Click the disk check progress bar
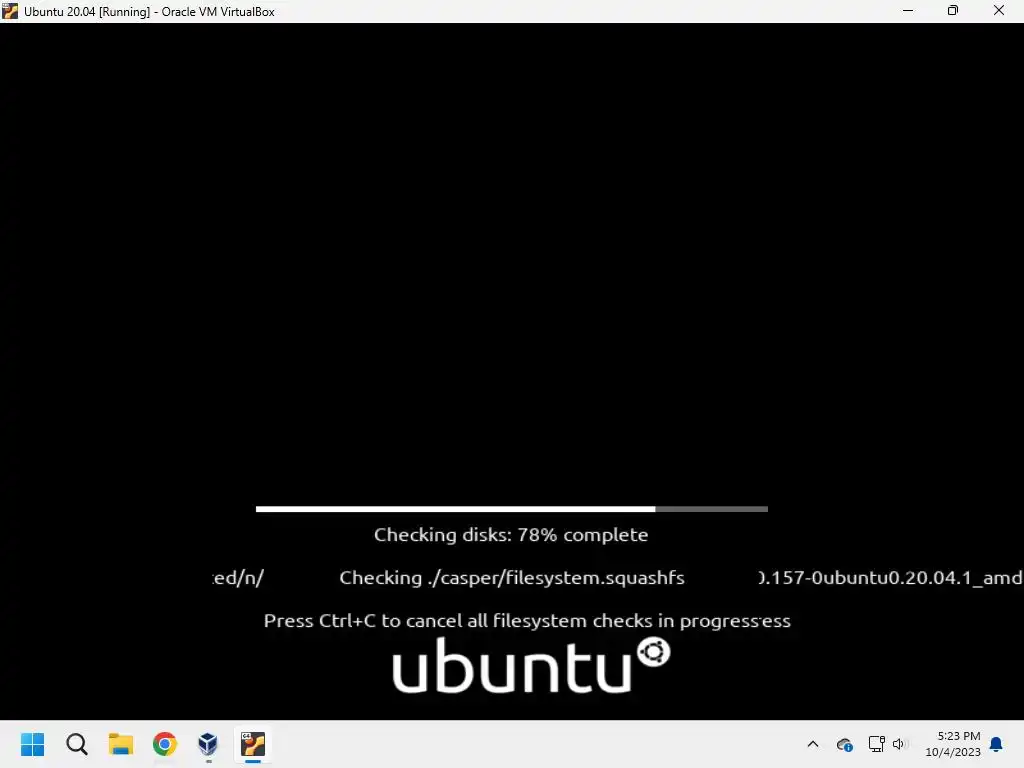Viewport: 1024px width, 768px height. (512, 509)
